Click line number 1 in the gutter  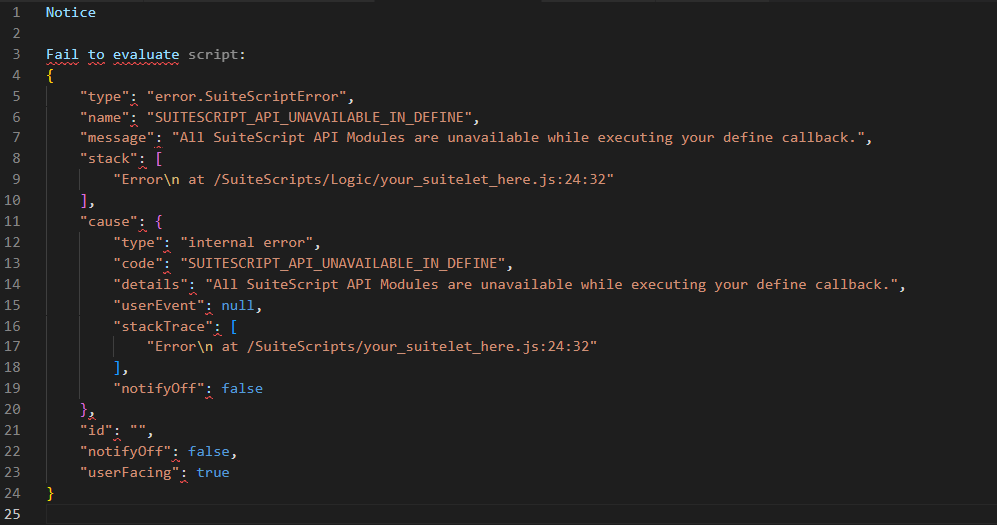(x=16, y=12)
